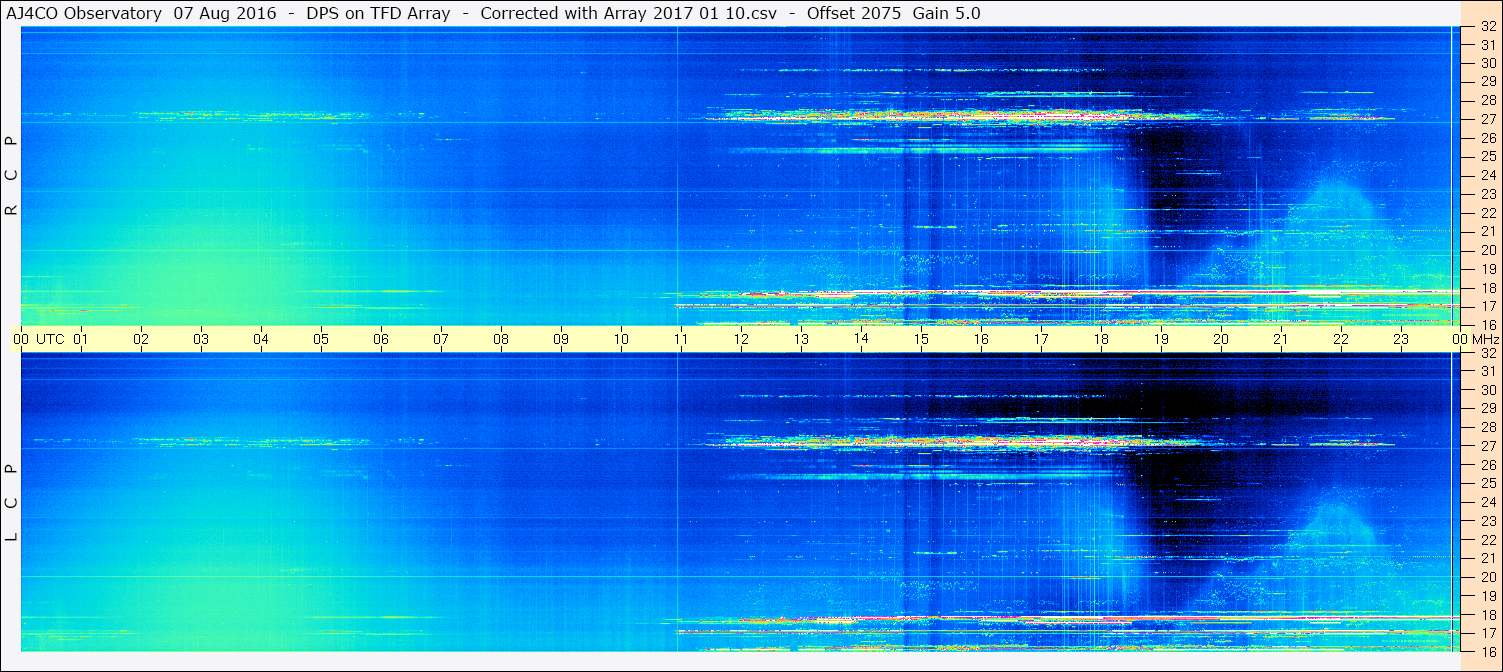Click the 05 hour mark on UTC axis
Screen dimensions: 1503x672
coord(320,339)
